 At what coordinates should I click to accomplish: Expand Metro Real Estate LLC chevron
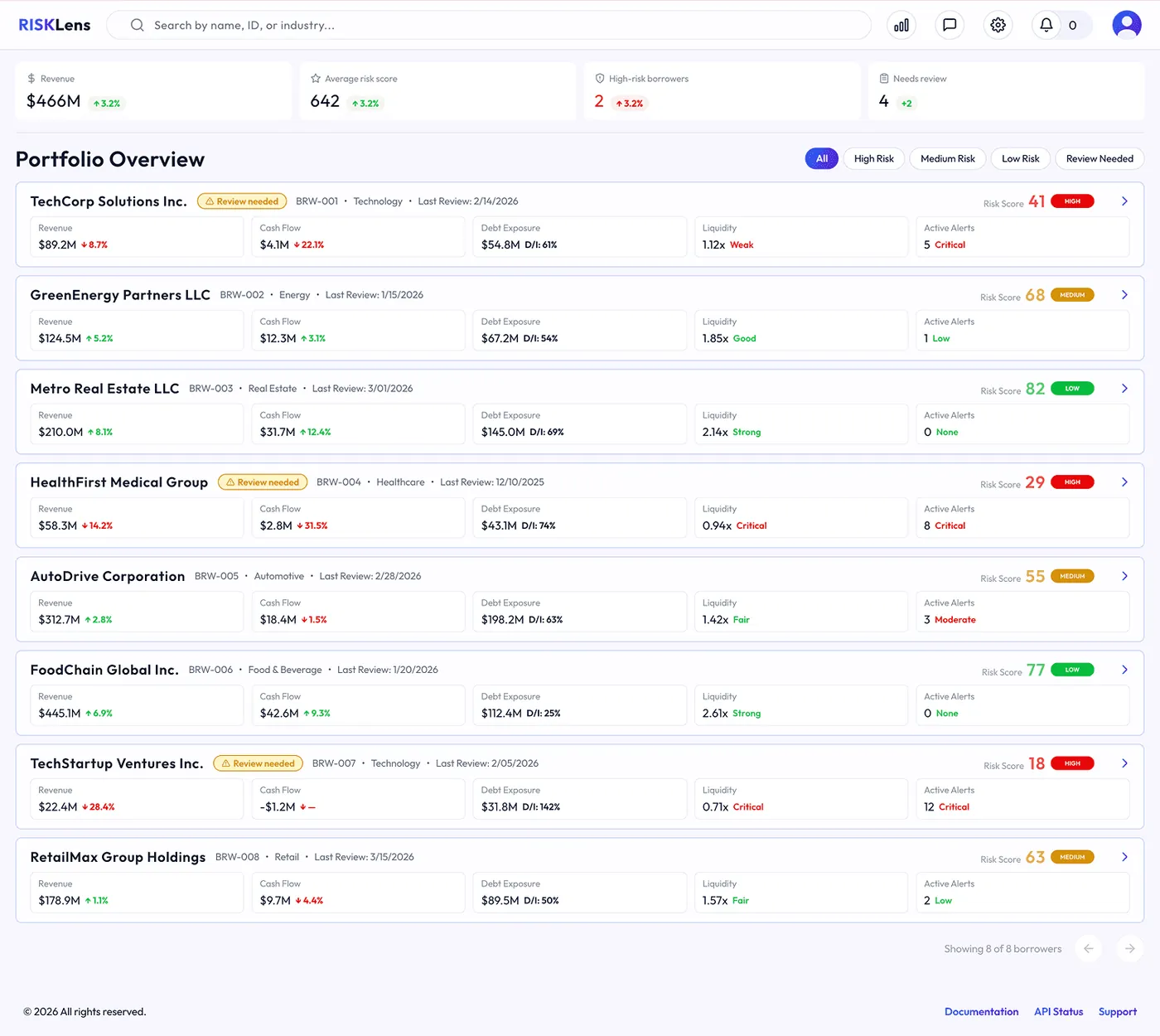(1124, 389)
